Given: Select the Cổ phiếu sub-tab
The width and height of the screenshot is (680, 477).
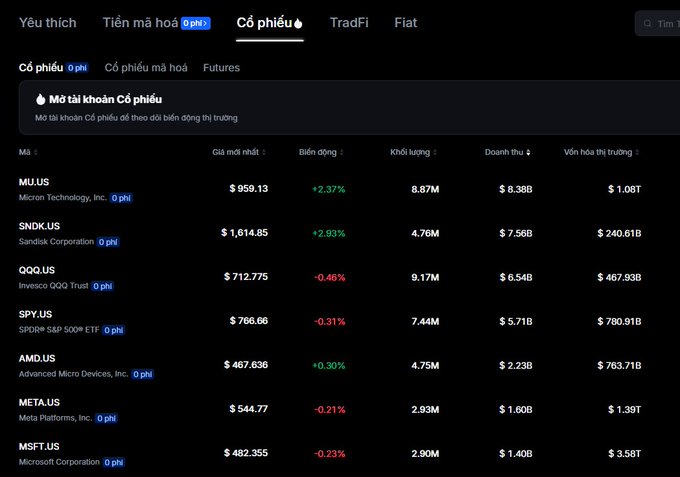Looking at the screenshot, I should (41, 68).
